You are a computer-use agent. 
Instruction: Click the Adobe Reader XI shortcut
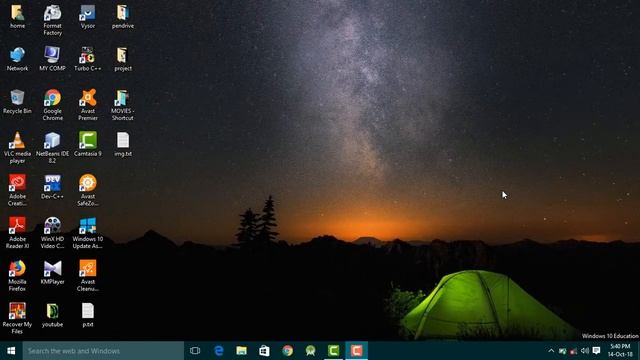17,233
